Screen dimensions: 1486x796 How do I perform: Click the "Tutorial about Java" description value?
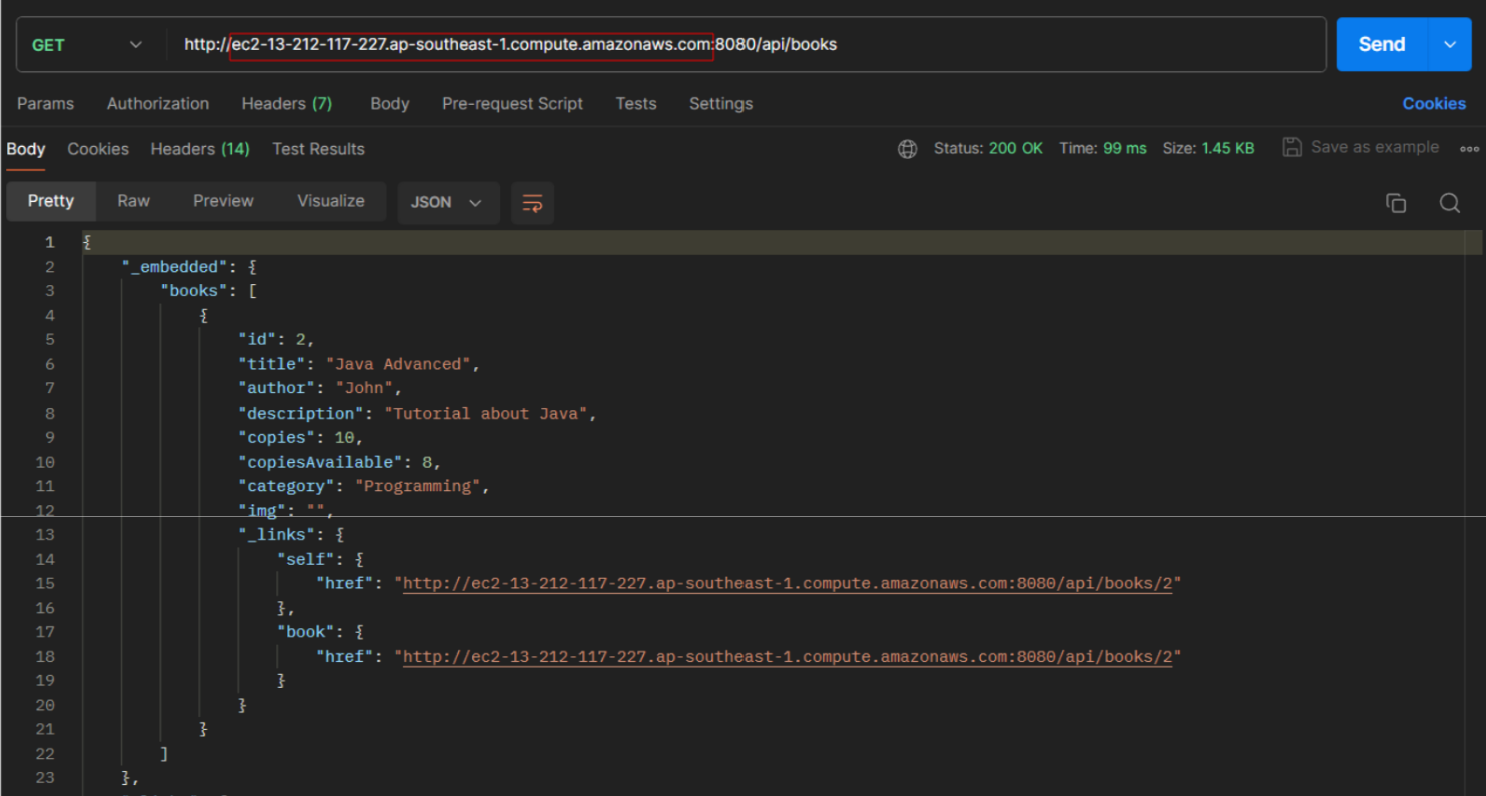coord(486,413)
